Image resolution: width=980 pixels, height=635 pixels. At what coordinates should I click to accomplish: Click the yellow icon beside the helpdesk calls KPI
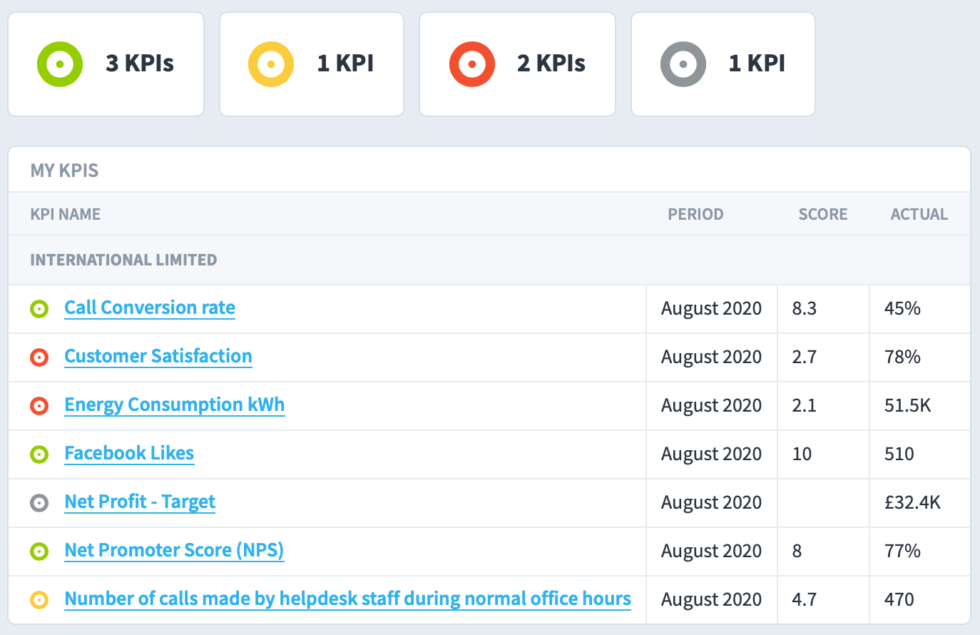pyautogui.click(x=38, y=599)
